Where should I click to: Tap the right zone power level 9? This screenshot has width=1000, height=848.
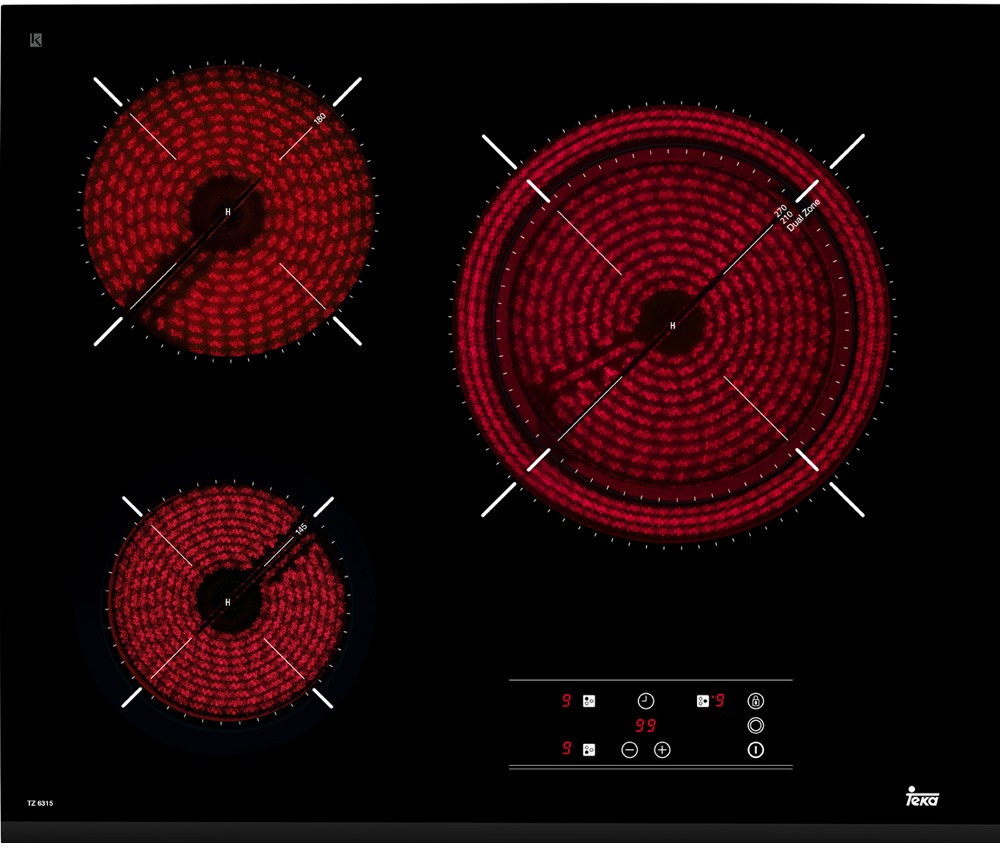point(719,701)
